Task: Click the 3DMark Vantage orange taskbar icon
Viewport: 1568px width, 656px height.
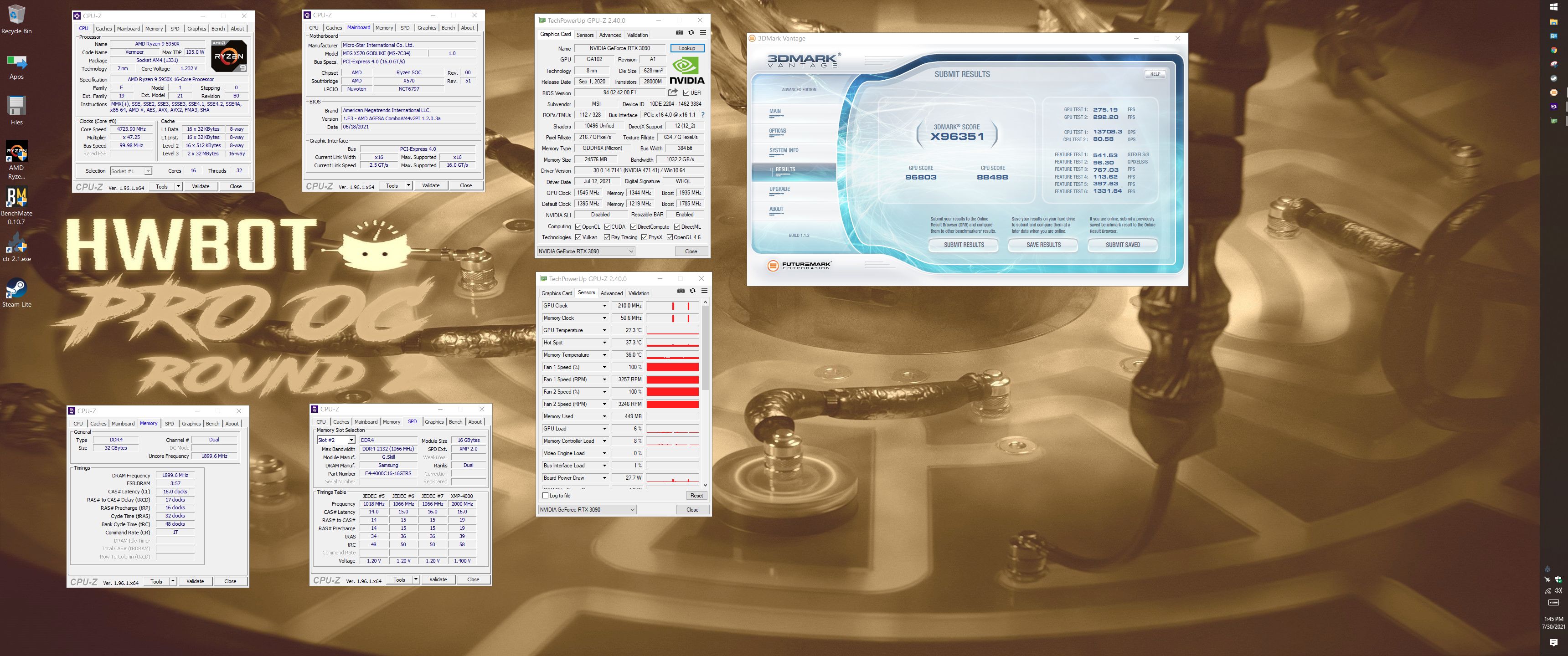Action: point(1554,92)
